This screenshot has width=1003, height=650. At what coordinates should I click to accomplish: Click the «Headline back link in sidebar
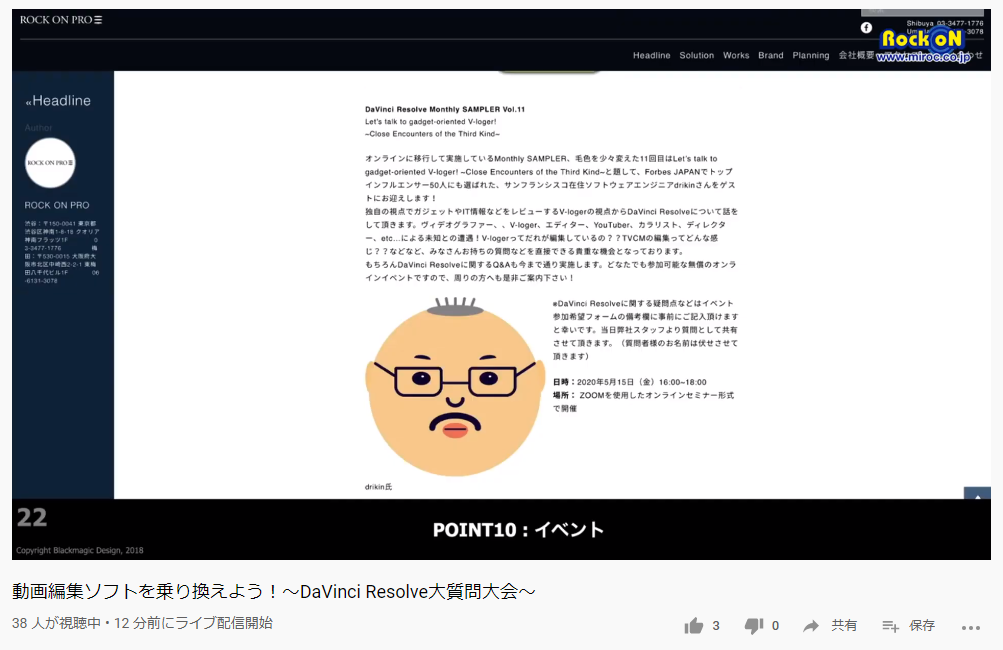[58, 101]
